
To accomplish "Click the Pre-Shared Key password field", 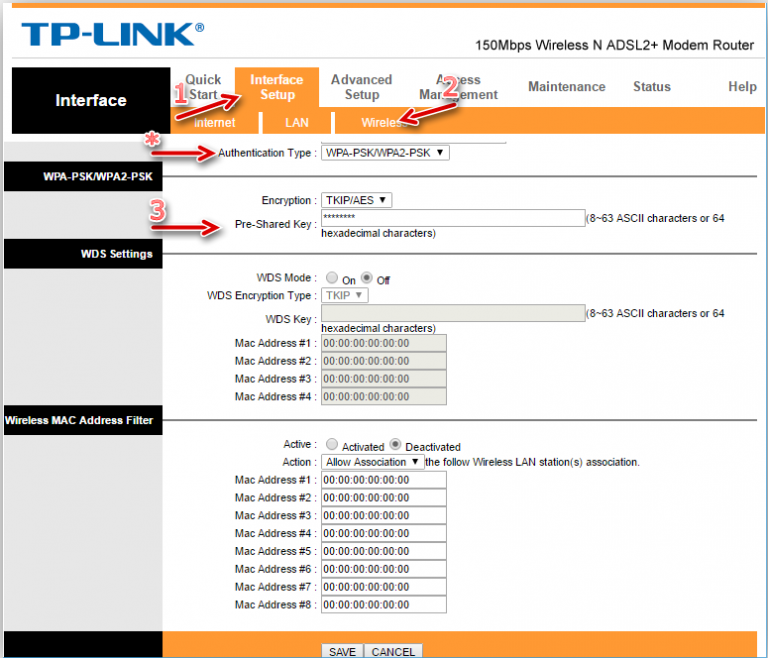I will pos(453,218).
